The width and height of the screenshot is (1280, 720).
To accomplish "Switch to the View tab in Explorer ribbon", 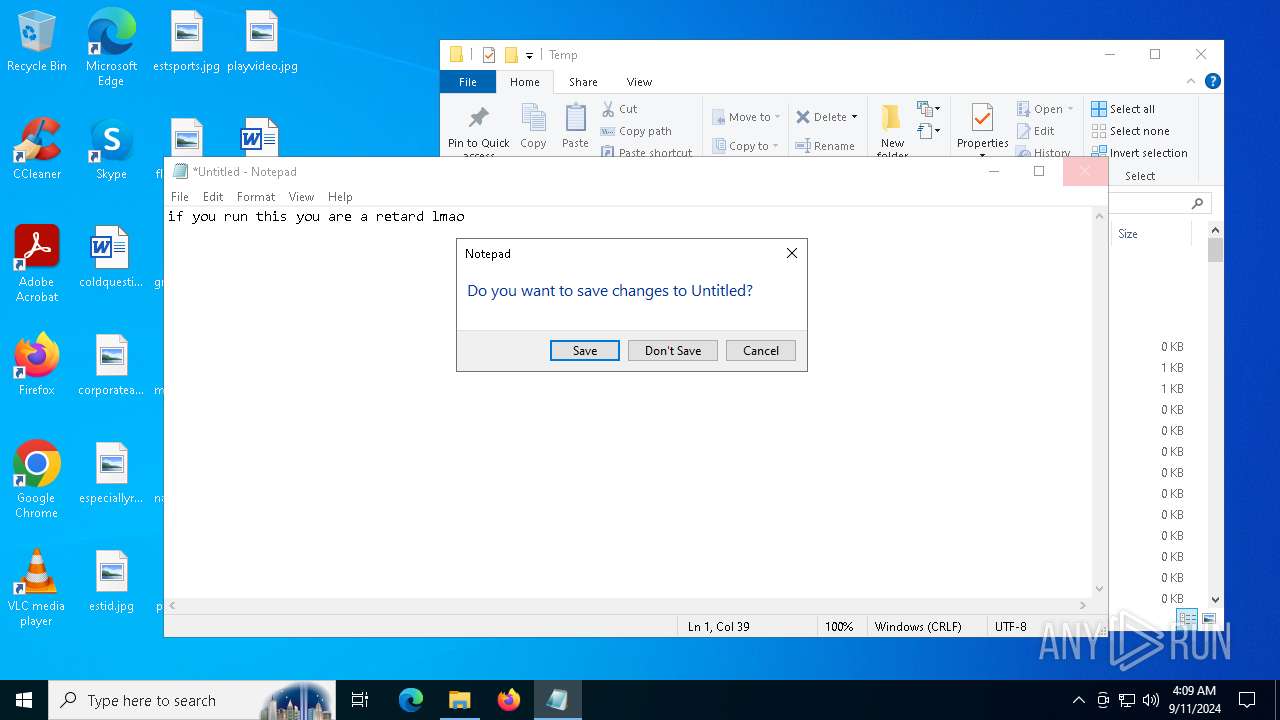I will coord(639,82).
